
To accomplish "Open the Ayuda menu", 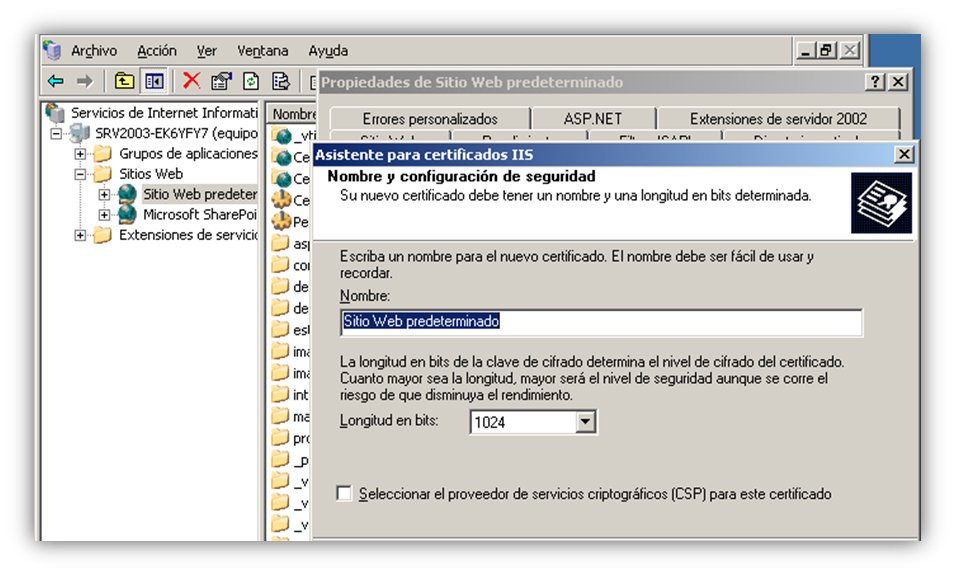I will (x=328, y=51).
